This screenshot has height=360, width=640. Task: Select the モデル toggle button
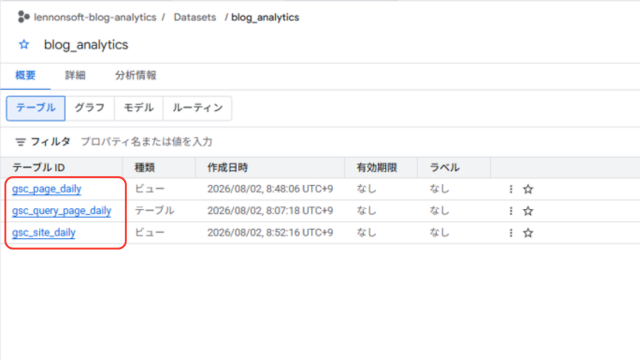(139, 108)
